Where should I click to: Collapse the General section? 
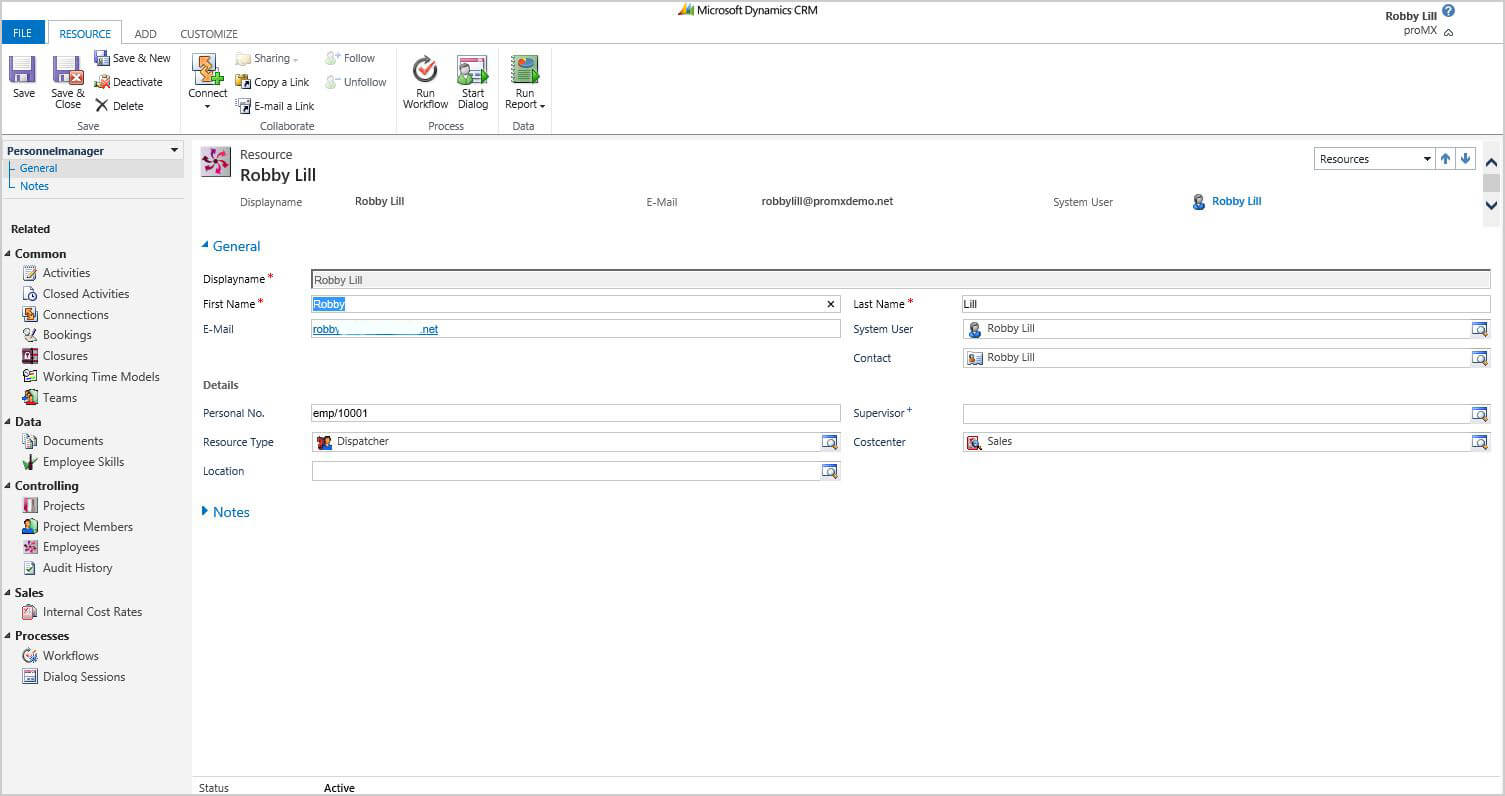click(x=205, y=245)
